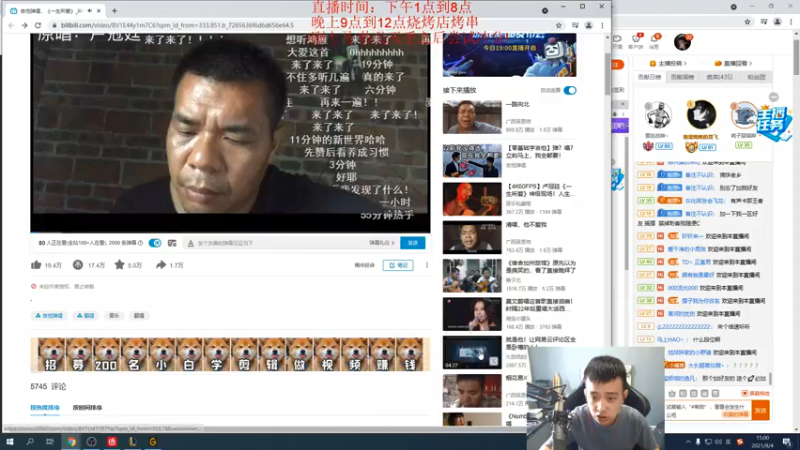The image size is (800, 450).
Task: Click the 19:00 livestream promo banner
Action: (509, 55)
